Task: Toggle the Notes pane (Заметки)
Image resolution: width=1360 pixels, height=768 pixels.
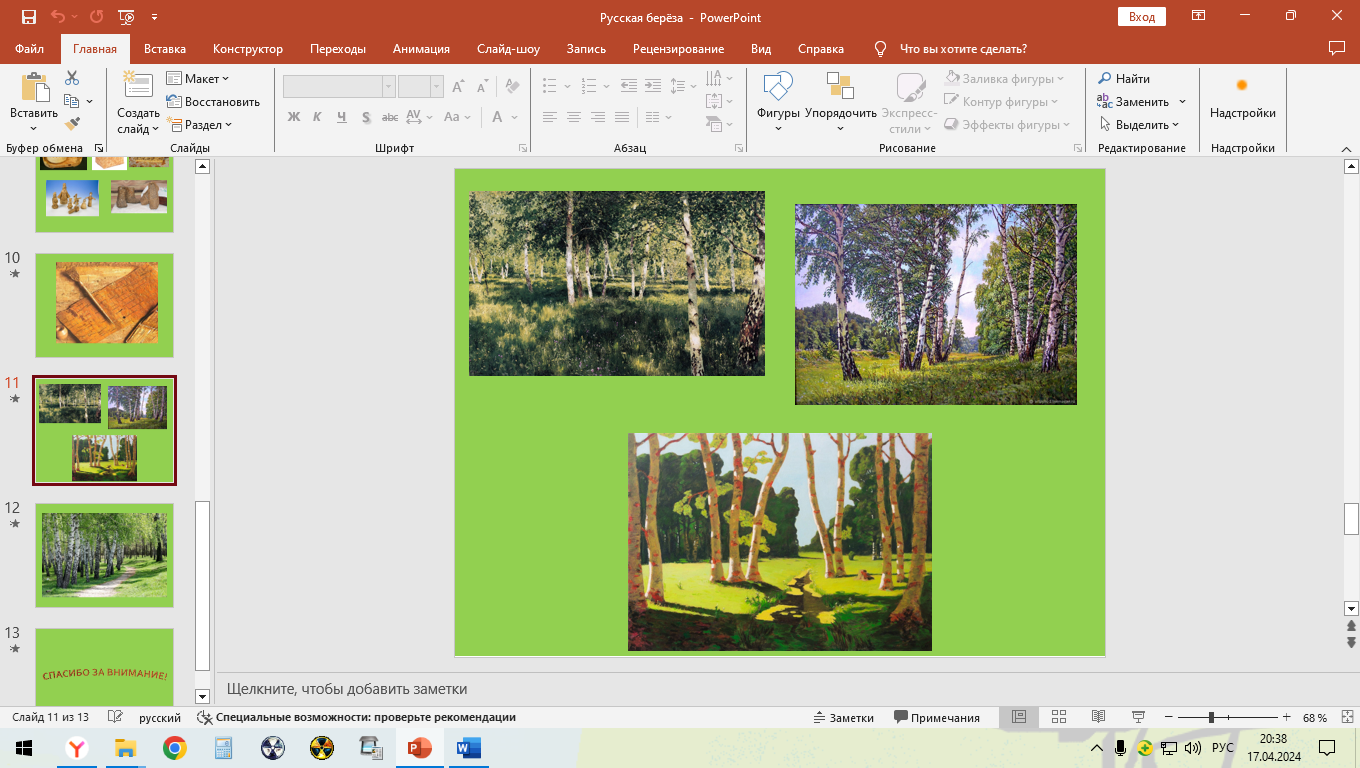Action: (x=843, y=717)
